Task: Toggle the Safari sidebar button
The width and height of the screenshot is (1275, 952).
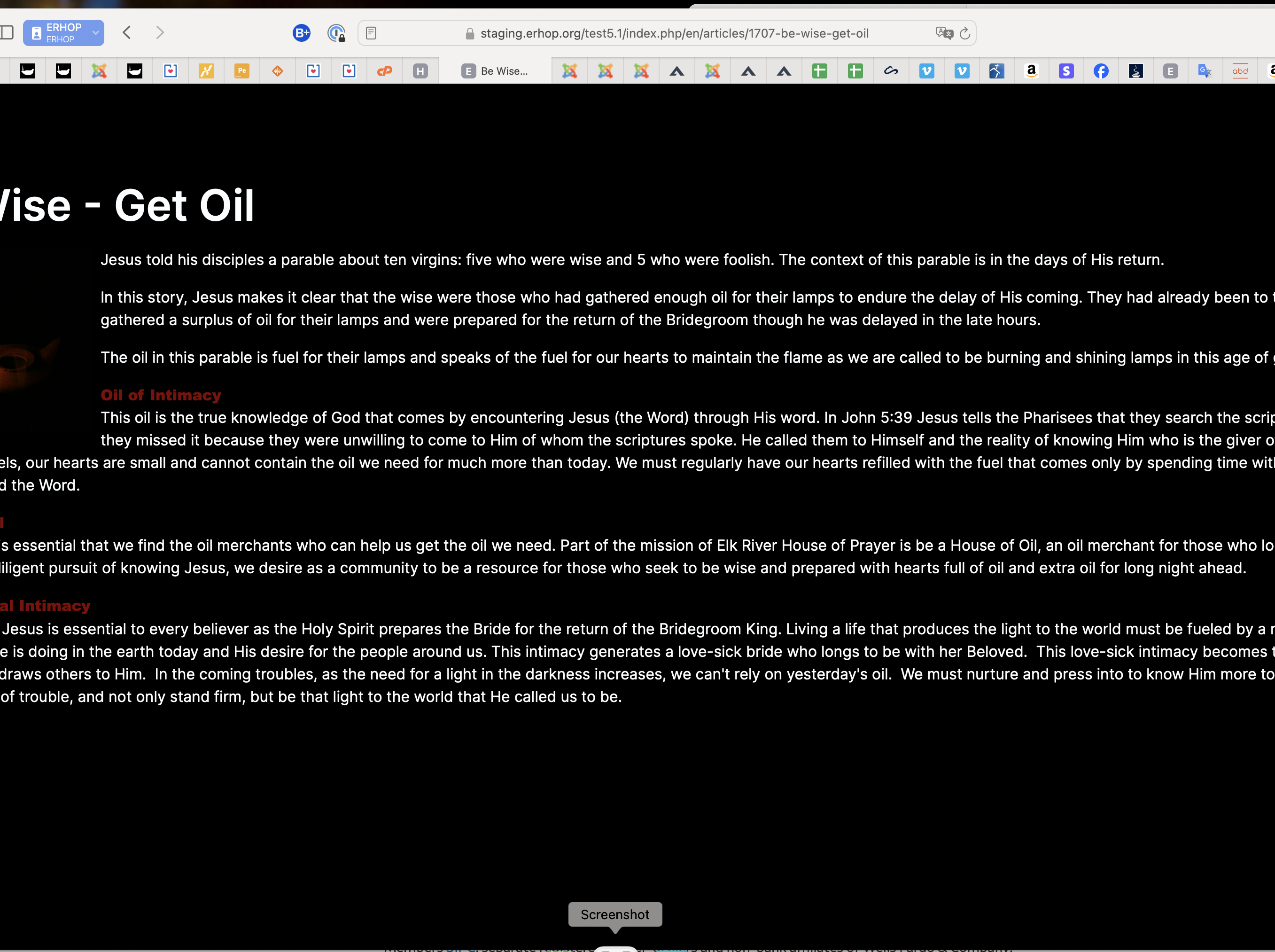Action: 6,33
